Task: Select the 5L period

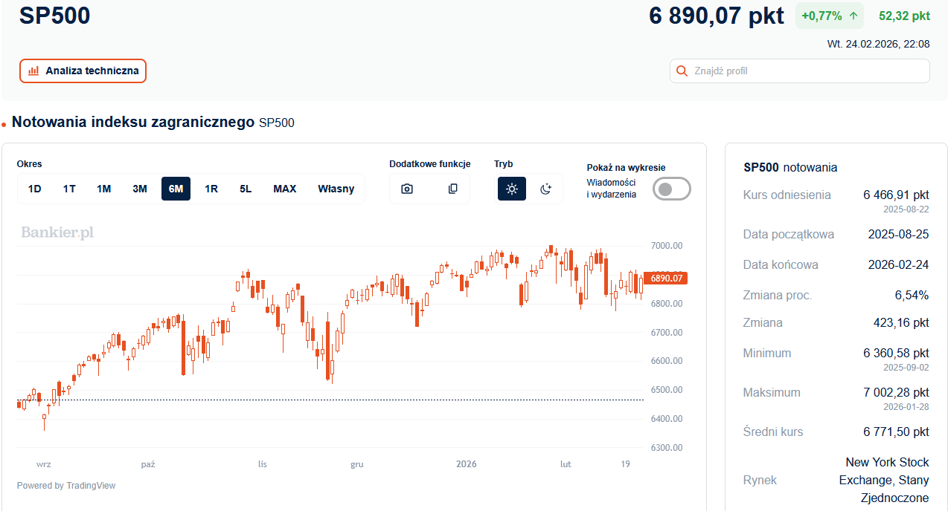Action: coord(245,189)
